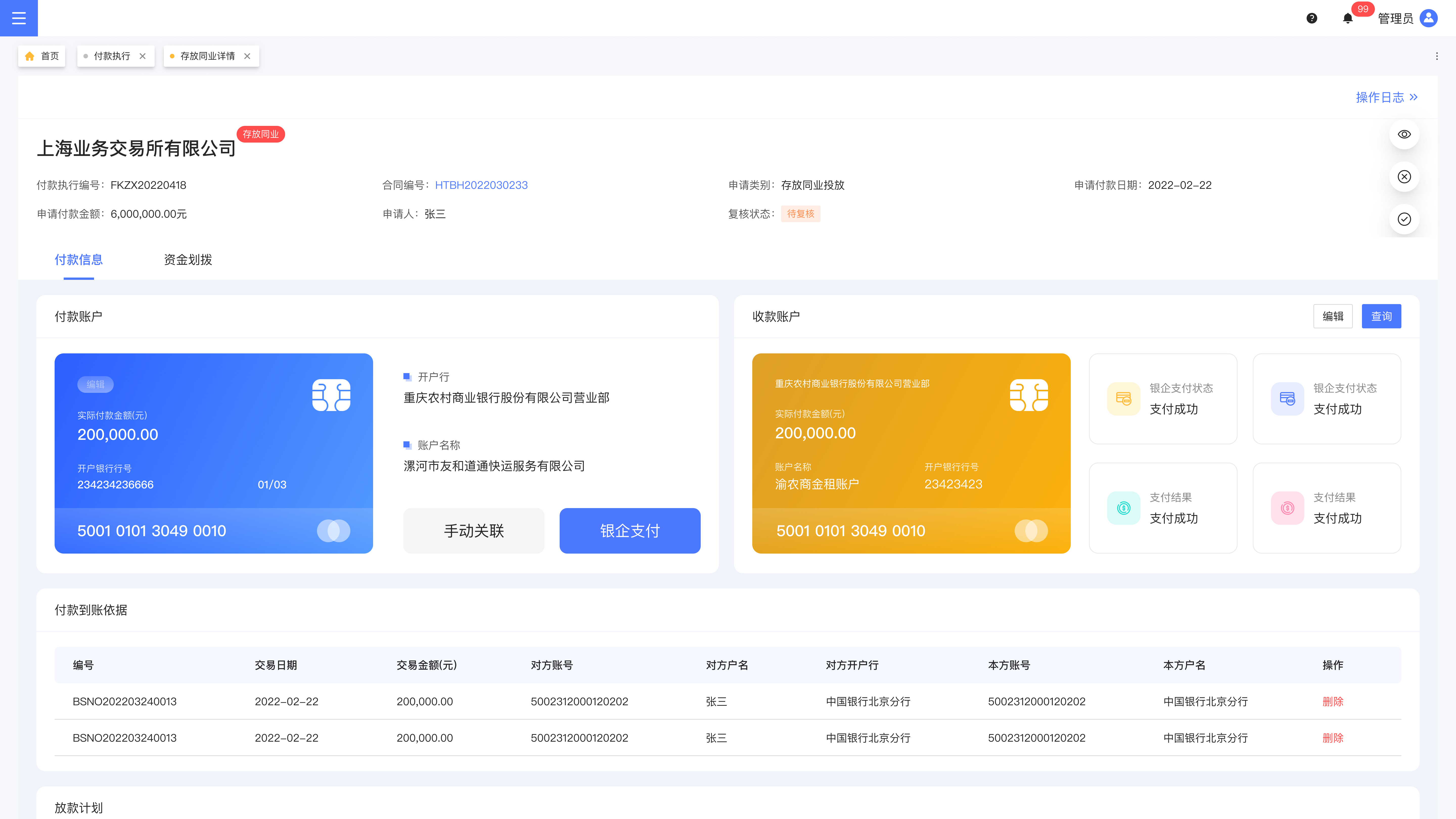Click 234234236666 bank number on blue card
Image resolution: width=1456 pixels, height=819 pixels.
tap(115, 485)
